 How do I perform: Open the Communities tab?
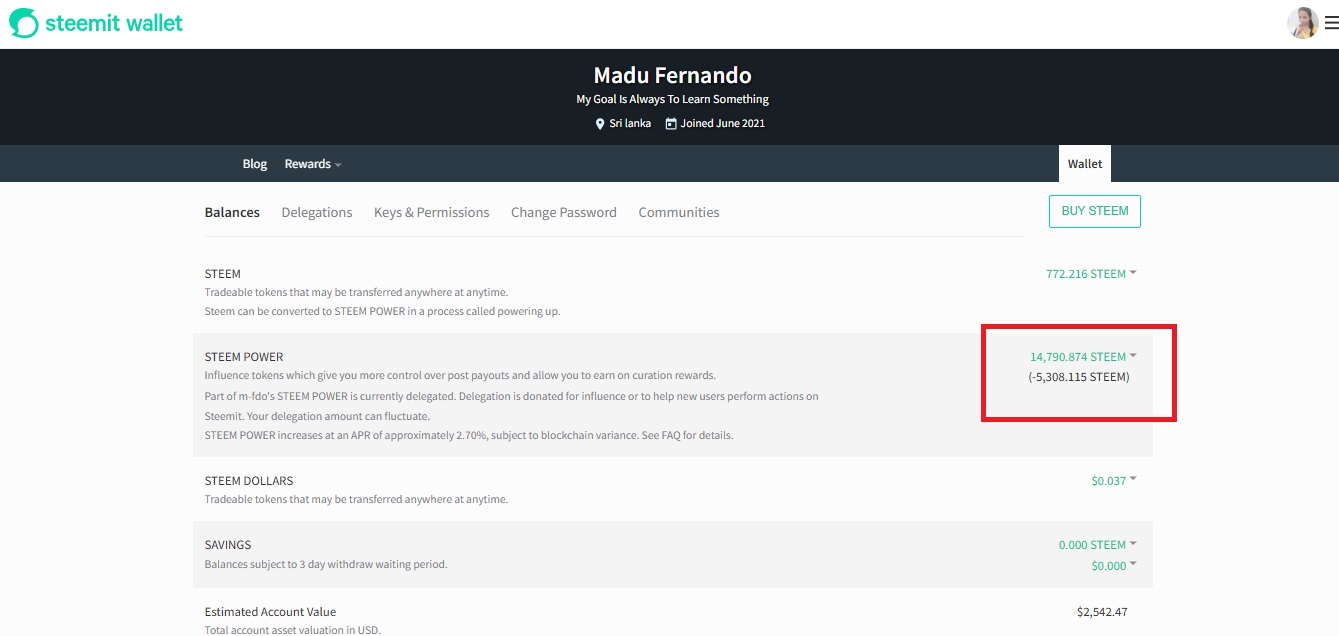tap(679, 212)
